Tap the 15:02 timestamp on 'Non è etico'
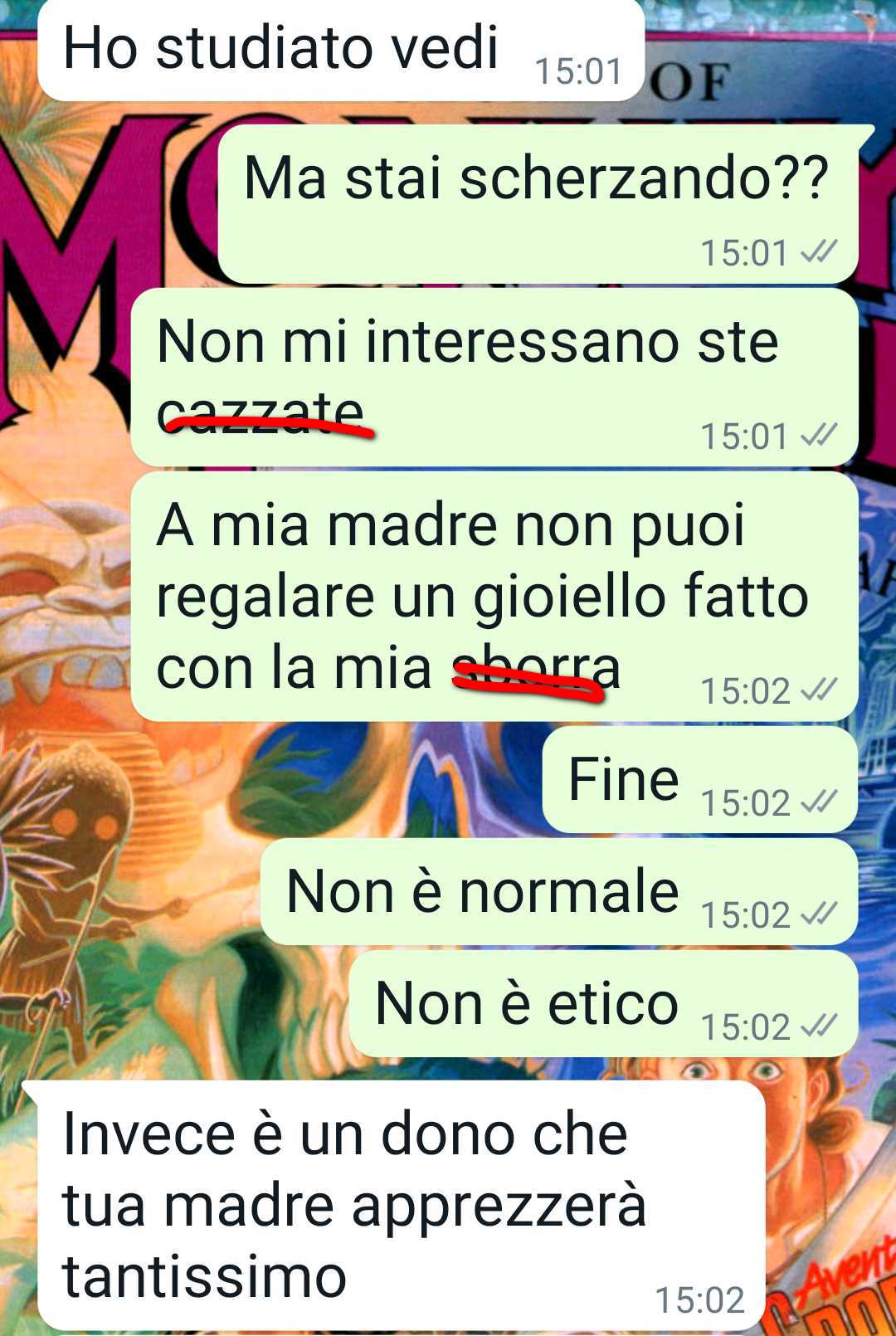This screenshot has height=1336, width=896. (744, 1026)
